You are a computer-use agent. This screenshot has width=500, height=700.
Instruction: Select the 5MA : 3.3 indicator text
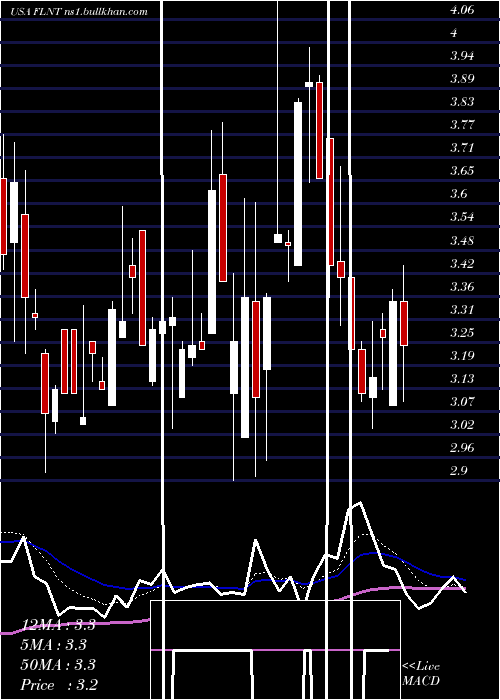pyautogui.click(x=54, y=645)
